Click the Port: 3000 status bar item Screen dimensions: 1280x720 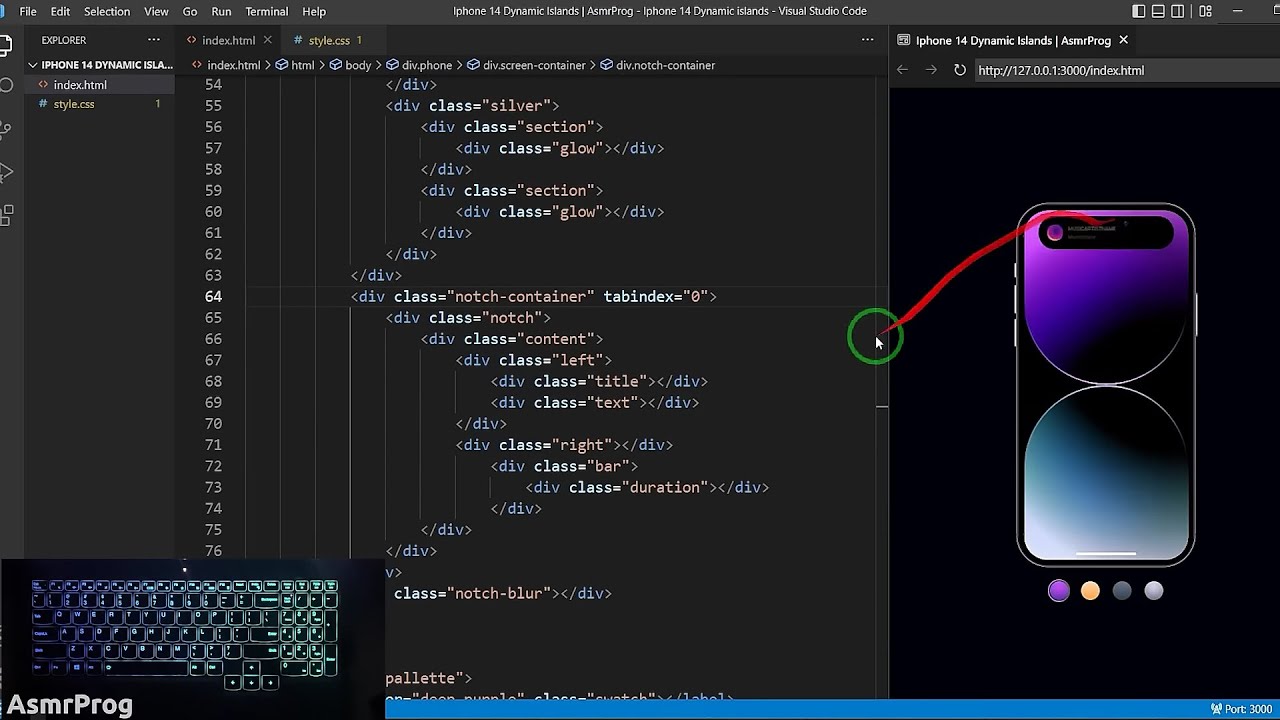(x=1241, y=709)
